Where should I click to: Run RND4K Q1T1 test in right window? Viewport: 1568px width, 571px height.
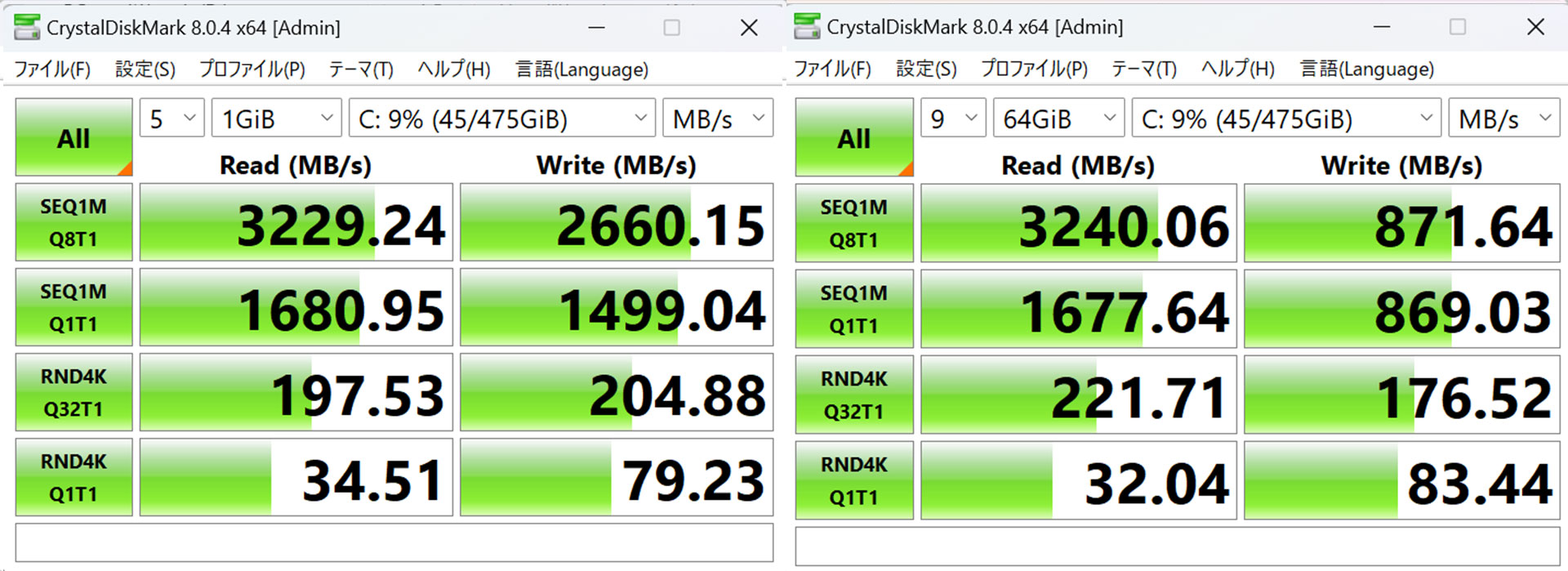[854, 480]
